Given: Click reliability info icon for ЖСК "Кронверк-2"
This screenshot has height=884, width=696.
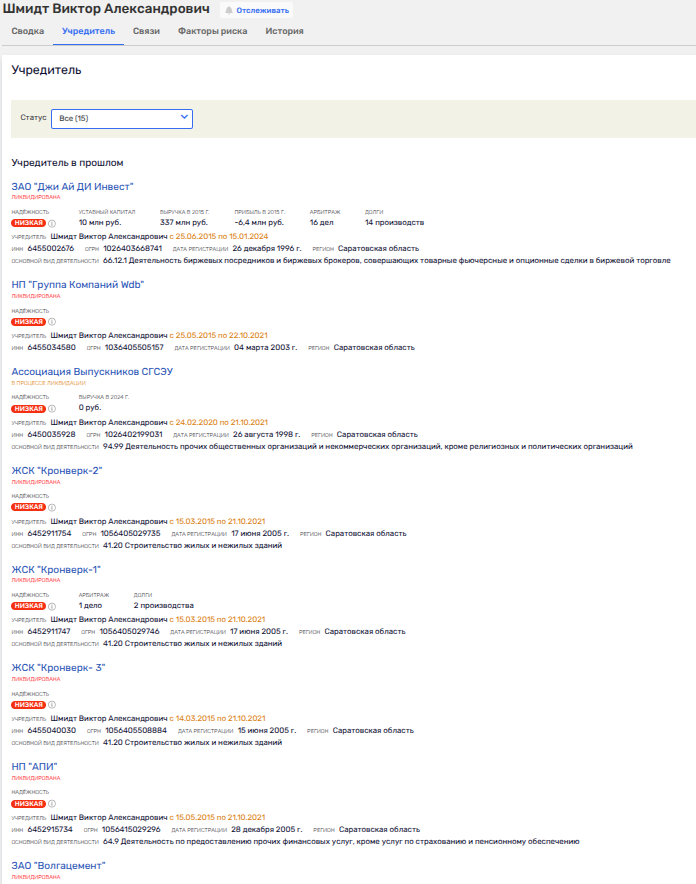Looking at the screenshot, I should (x=52, y=507).
